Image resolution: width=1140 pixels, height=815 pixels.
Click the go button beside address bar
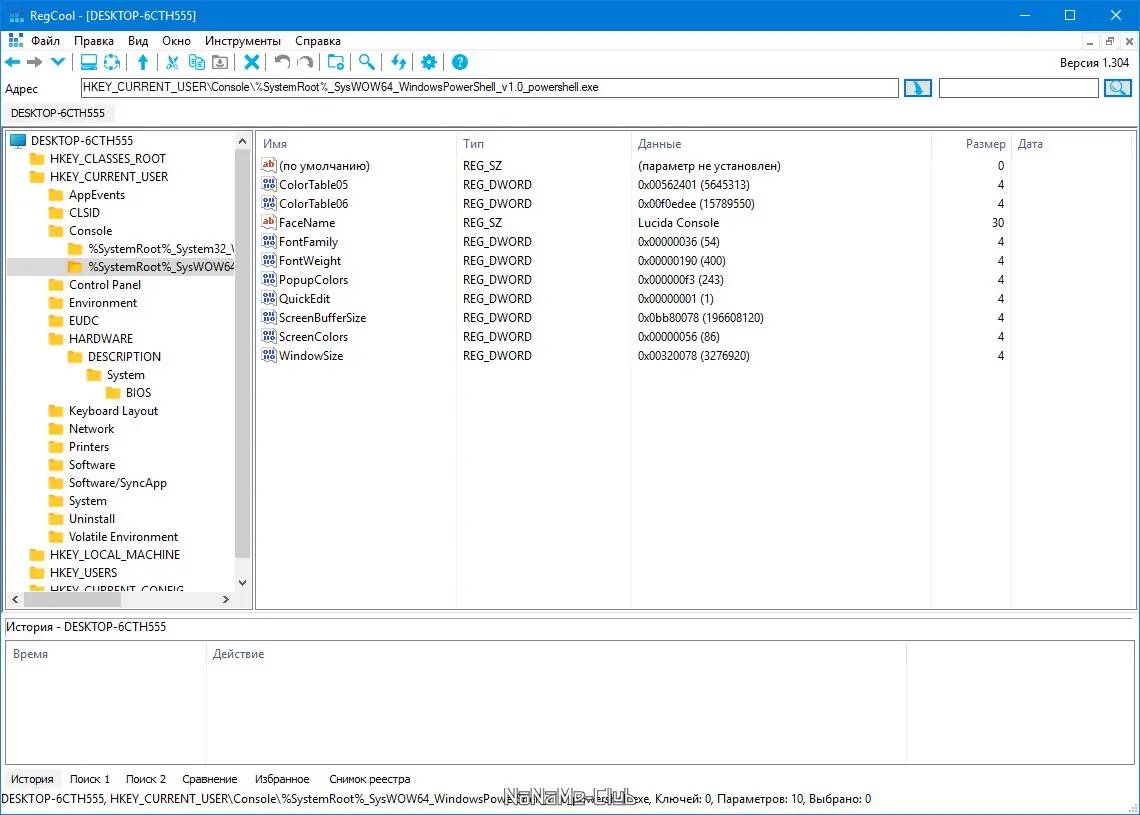(x=918, y=88)
